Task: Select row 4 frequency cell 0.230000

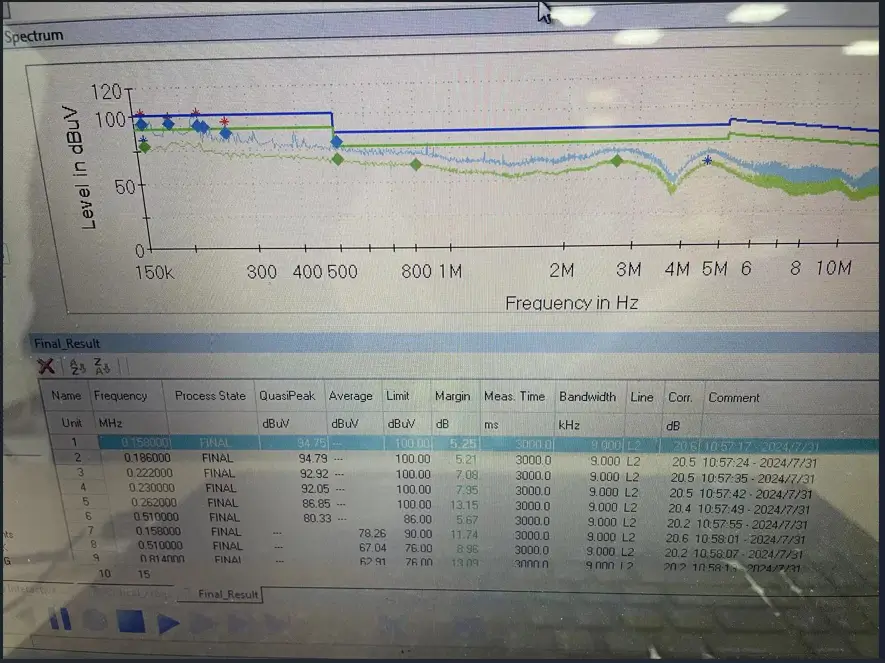Action: click(151, 488)
